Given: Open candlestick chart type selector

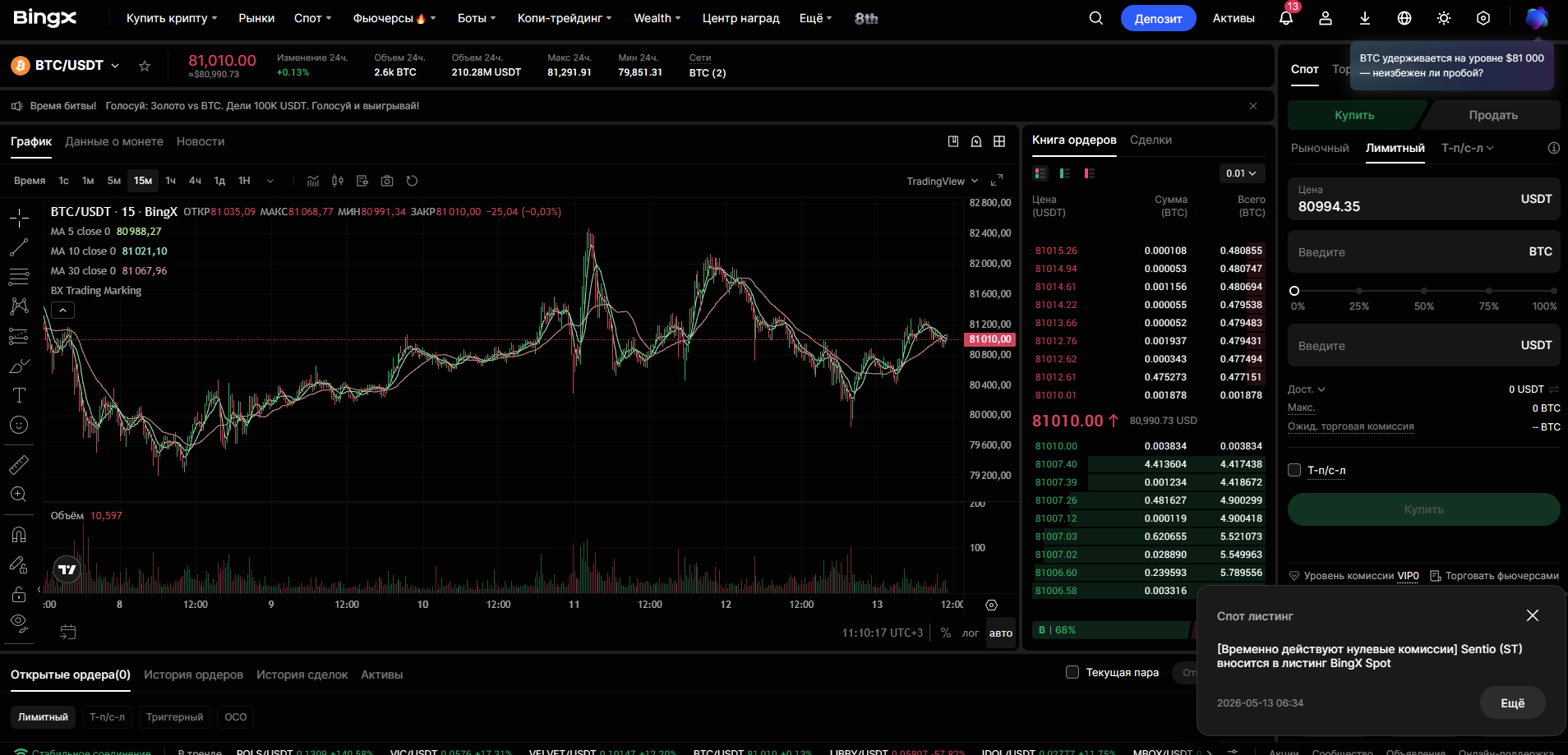Looking at the screenshot, I should (x=338, y=181).
